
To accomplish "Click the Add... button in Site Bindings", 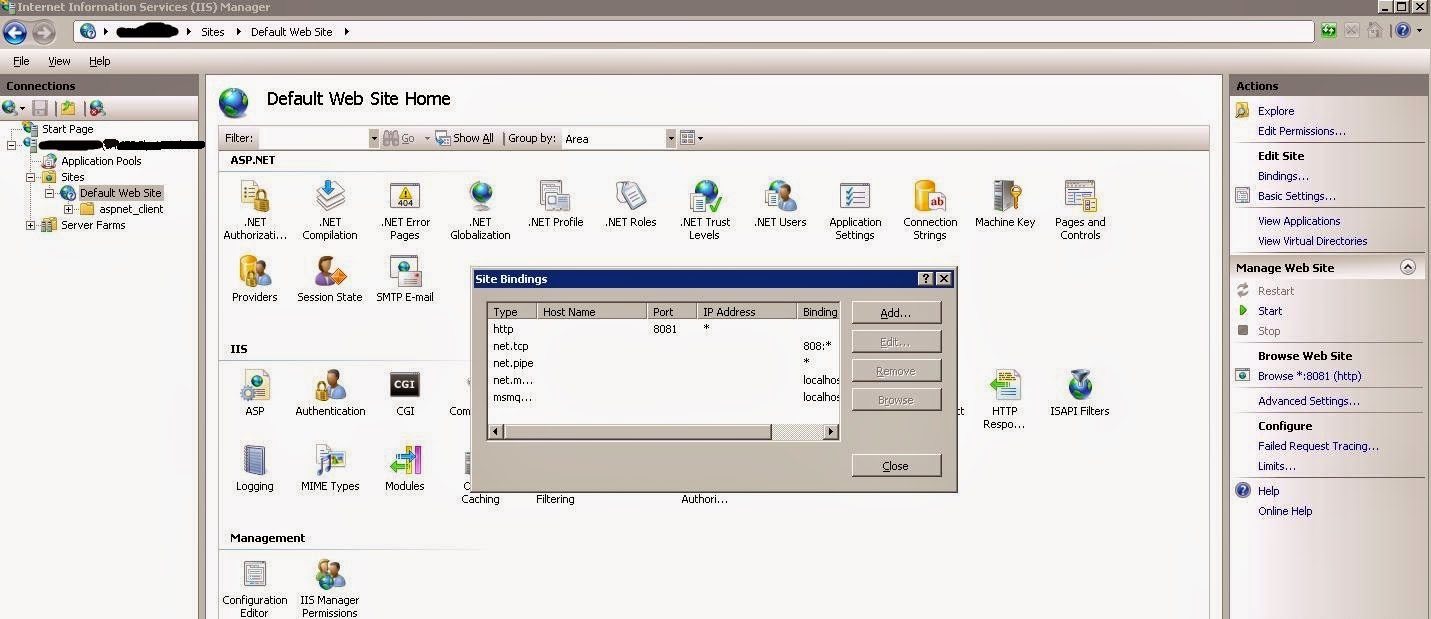I will pos(896,313).
